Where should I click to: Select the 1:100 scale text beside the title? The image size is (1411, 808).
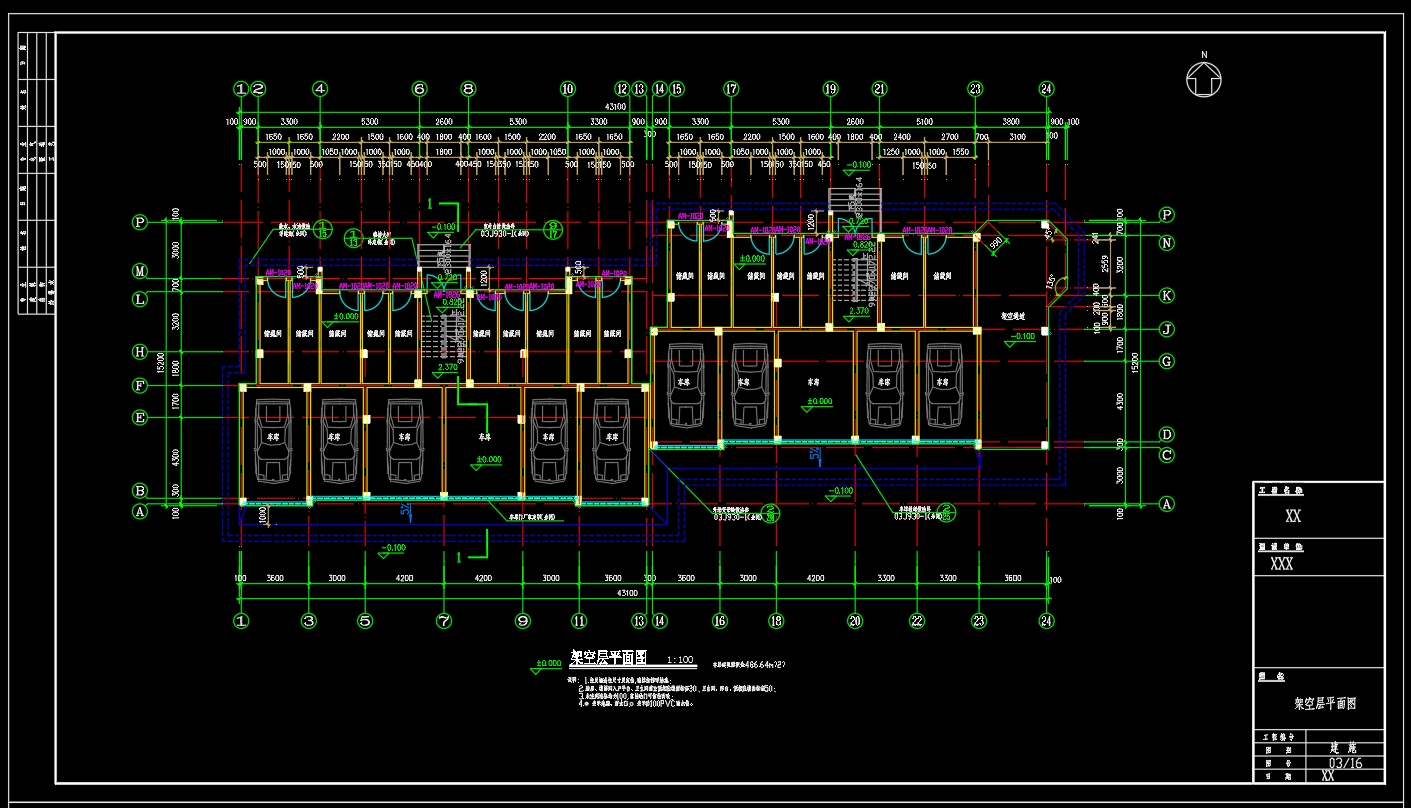point(680,661)
